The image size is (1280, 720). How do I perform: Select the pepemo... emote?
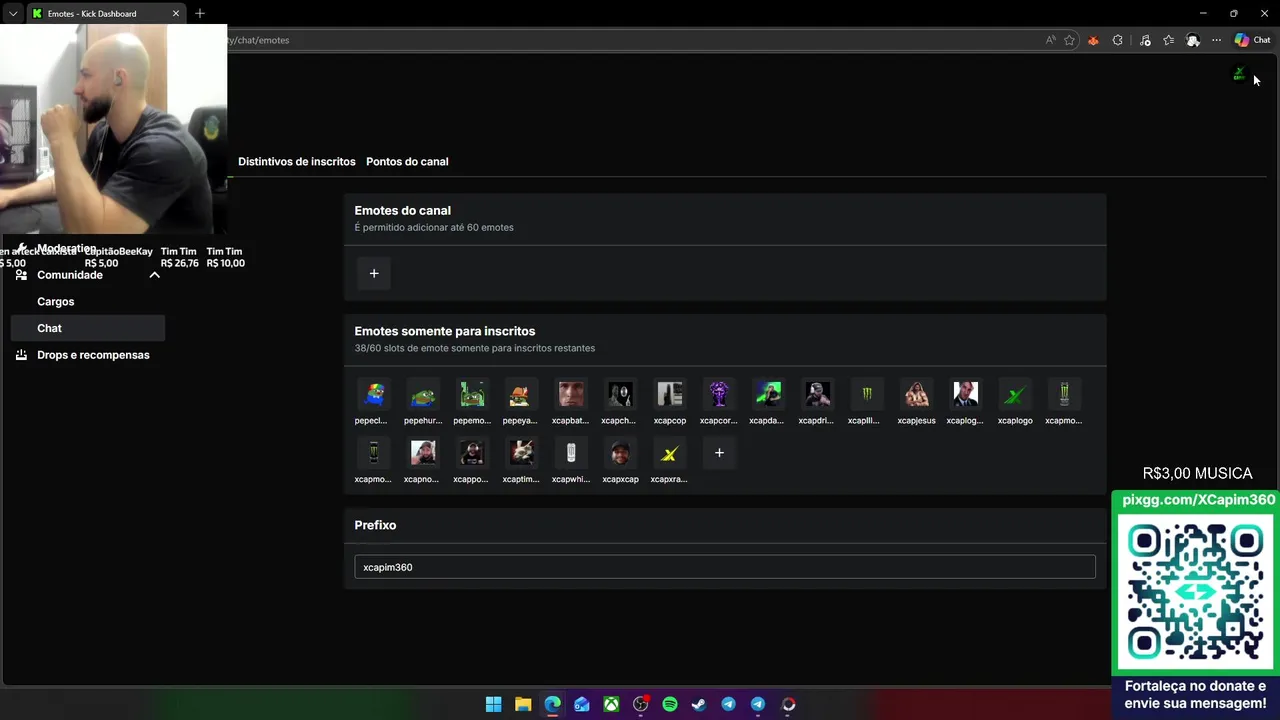472,394
